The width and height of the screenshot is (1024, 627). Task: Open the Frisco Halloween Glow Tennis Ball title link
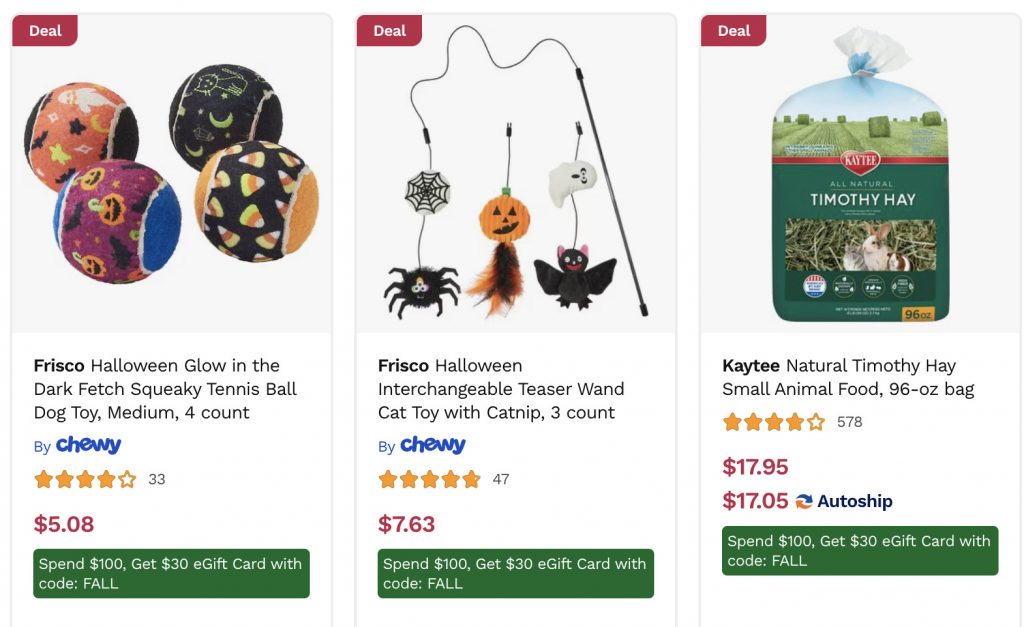165,389
